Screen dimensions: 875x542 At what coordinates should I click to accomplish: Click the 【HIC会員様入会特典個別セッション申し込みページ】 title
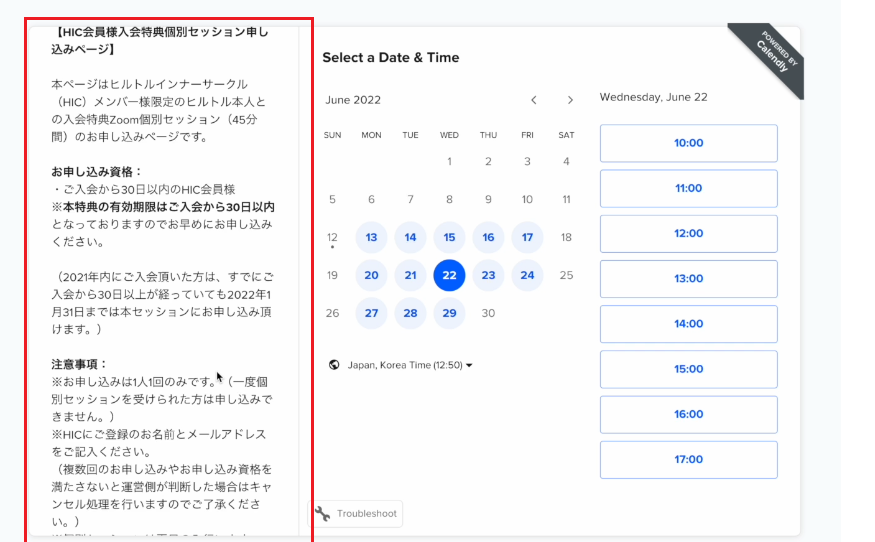pyautogui.click(x=160, y=40)
